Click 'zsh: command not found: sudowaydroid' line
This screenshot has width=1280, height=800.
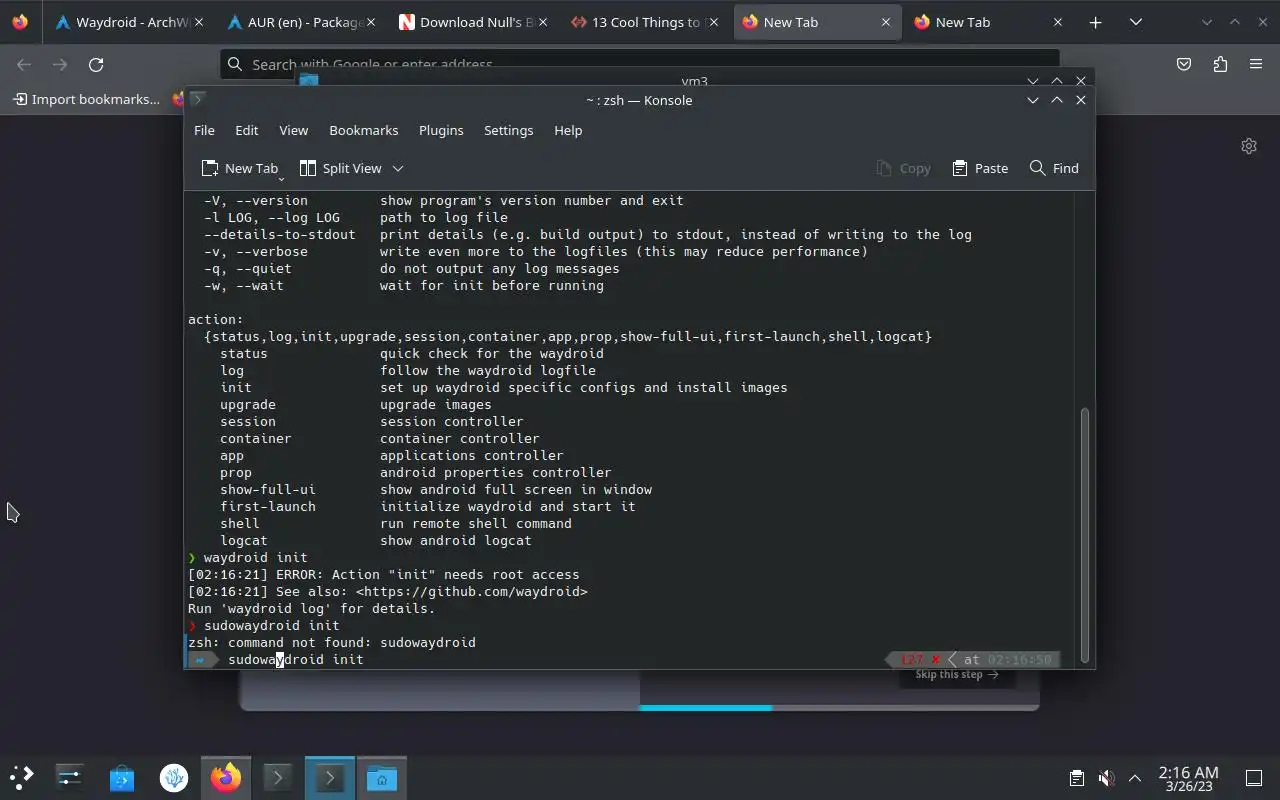(x=332, y=642)
